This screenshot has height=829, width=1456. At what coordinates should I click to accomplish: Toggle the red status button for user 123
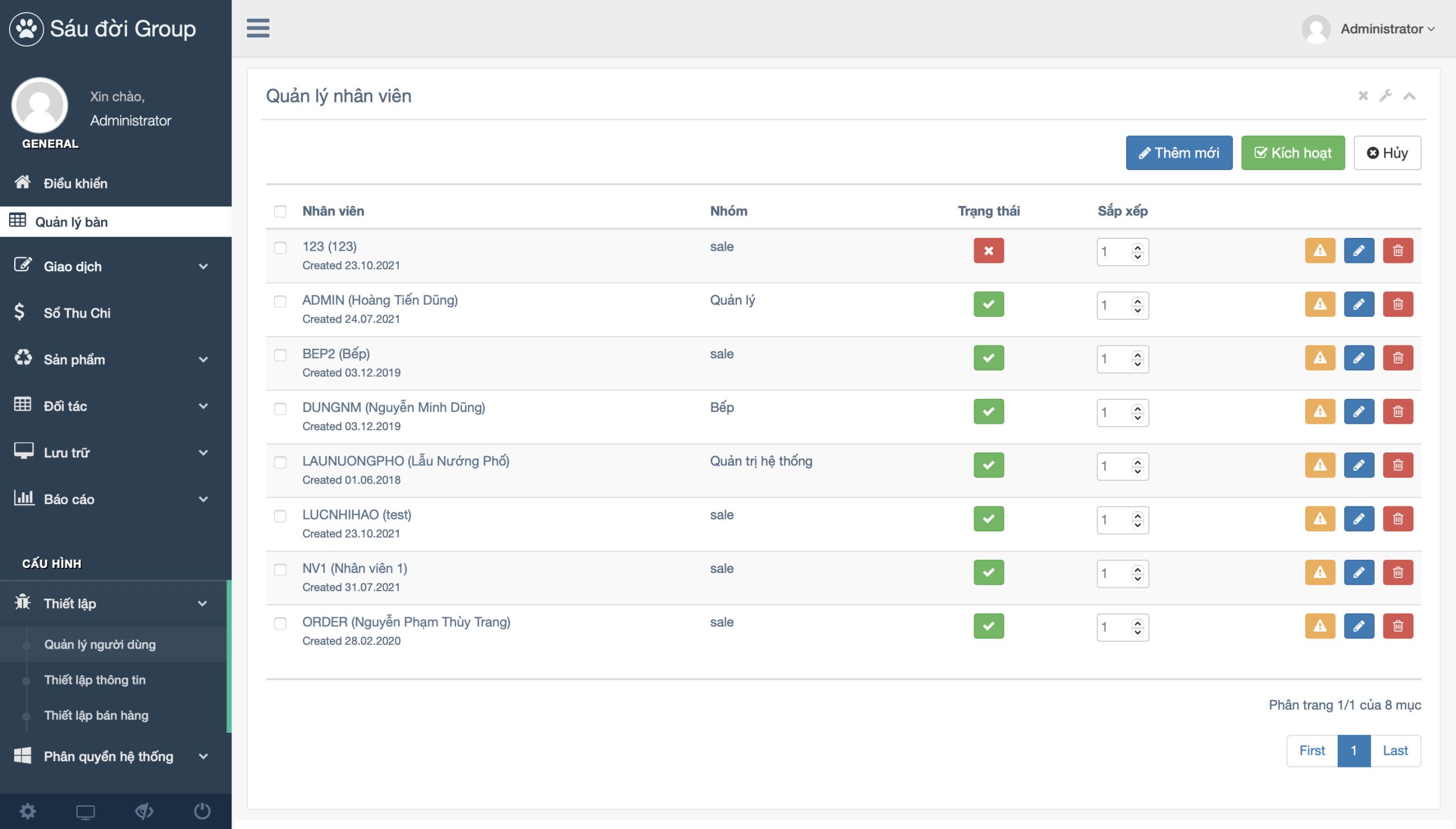(x=988, y=250)
